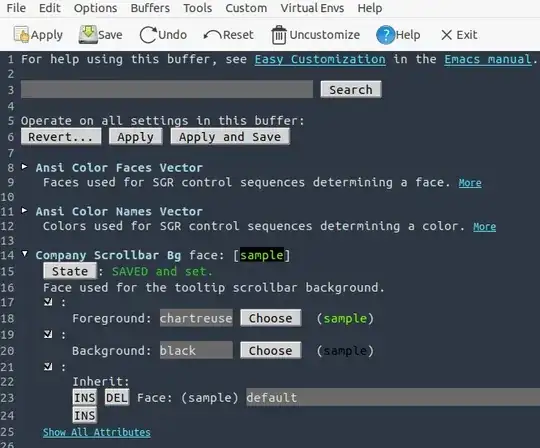Viewport: 540px width, 448px height.
Task: Click the Exit X icon
Action: pos(446,35)
